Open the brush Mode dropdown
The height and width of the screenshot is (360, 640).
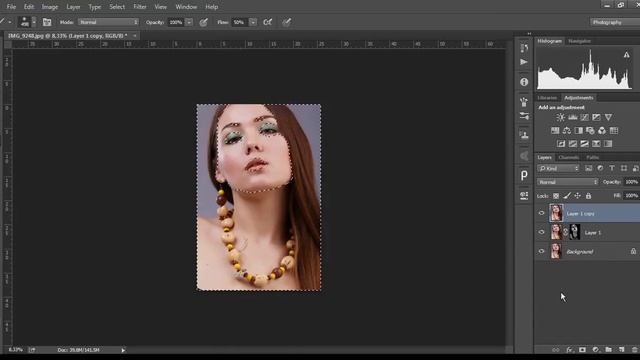point(108,22)
